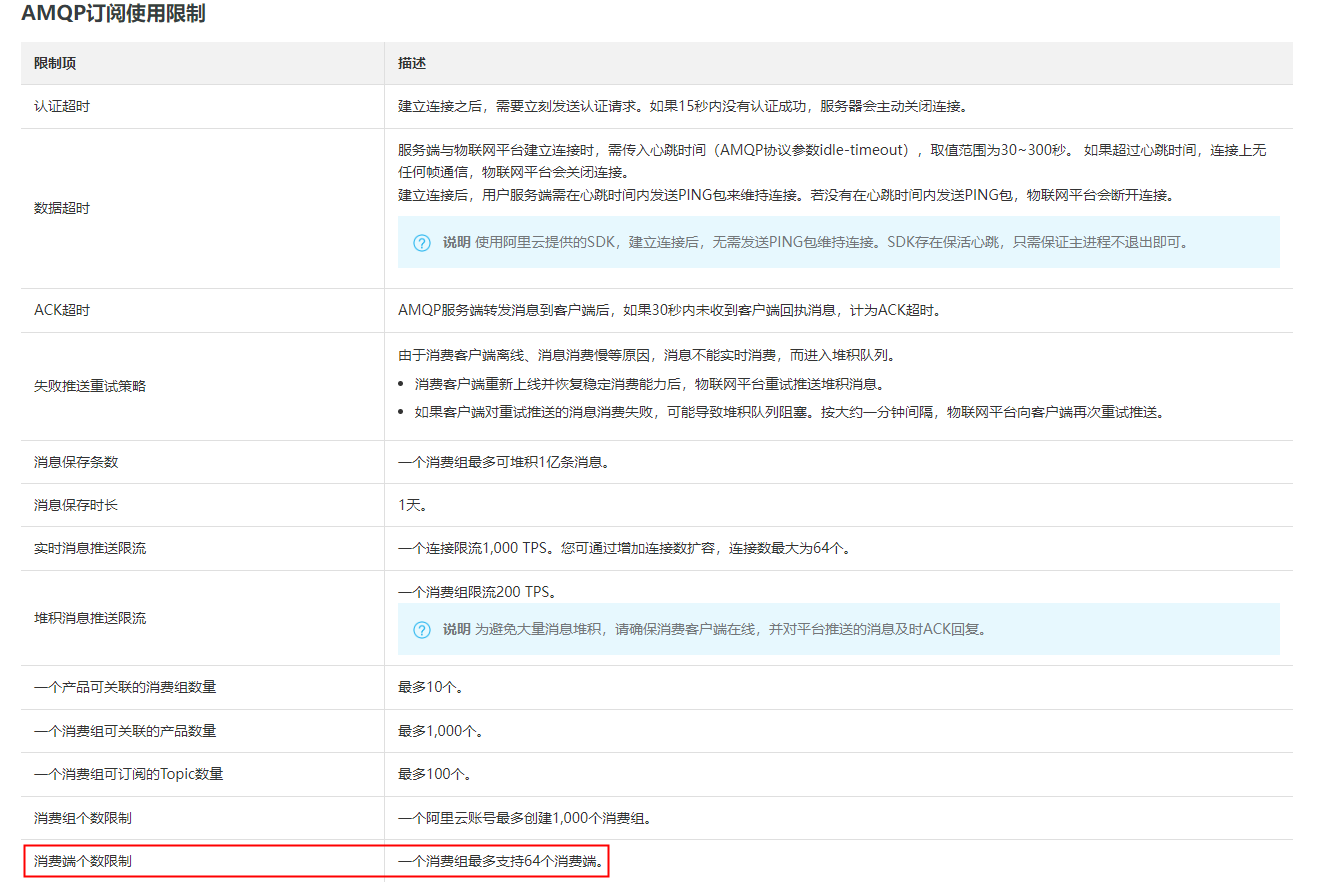The width and height of the screenshot is (1326, 882).
Task: Select the "一个消费组可订阅的Topic数量" cell
Action: [x=203, y=774]
